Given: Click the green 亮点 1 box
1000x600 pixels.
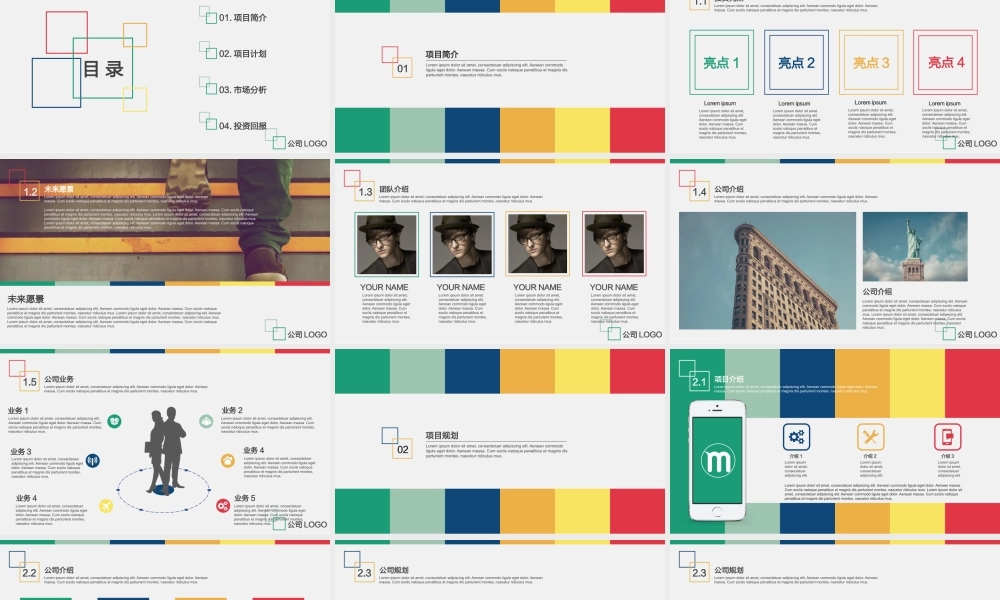Looking at the screenshot, I should [x=721, y=62].
